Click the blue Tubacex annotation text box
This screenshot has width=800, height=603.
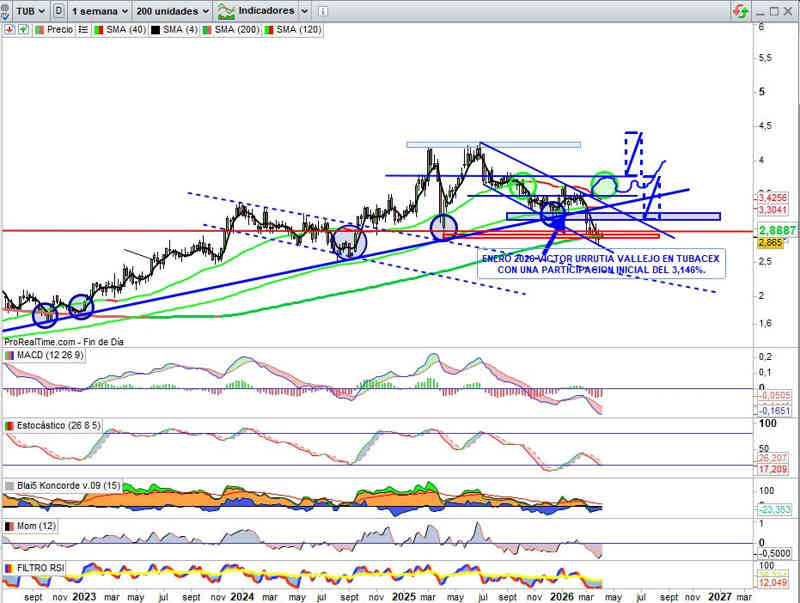pyautogui.click(x=602, y=264)
